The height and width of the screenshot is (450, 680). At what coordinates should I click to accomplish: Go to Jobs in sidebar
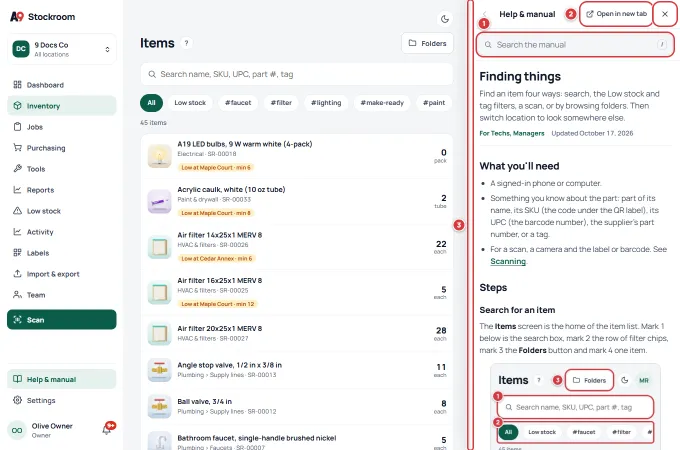62,127
